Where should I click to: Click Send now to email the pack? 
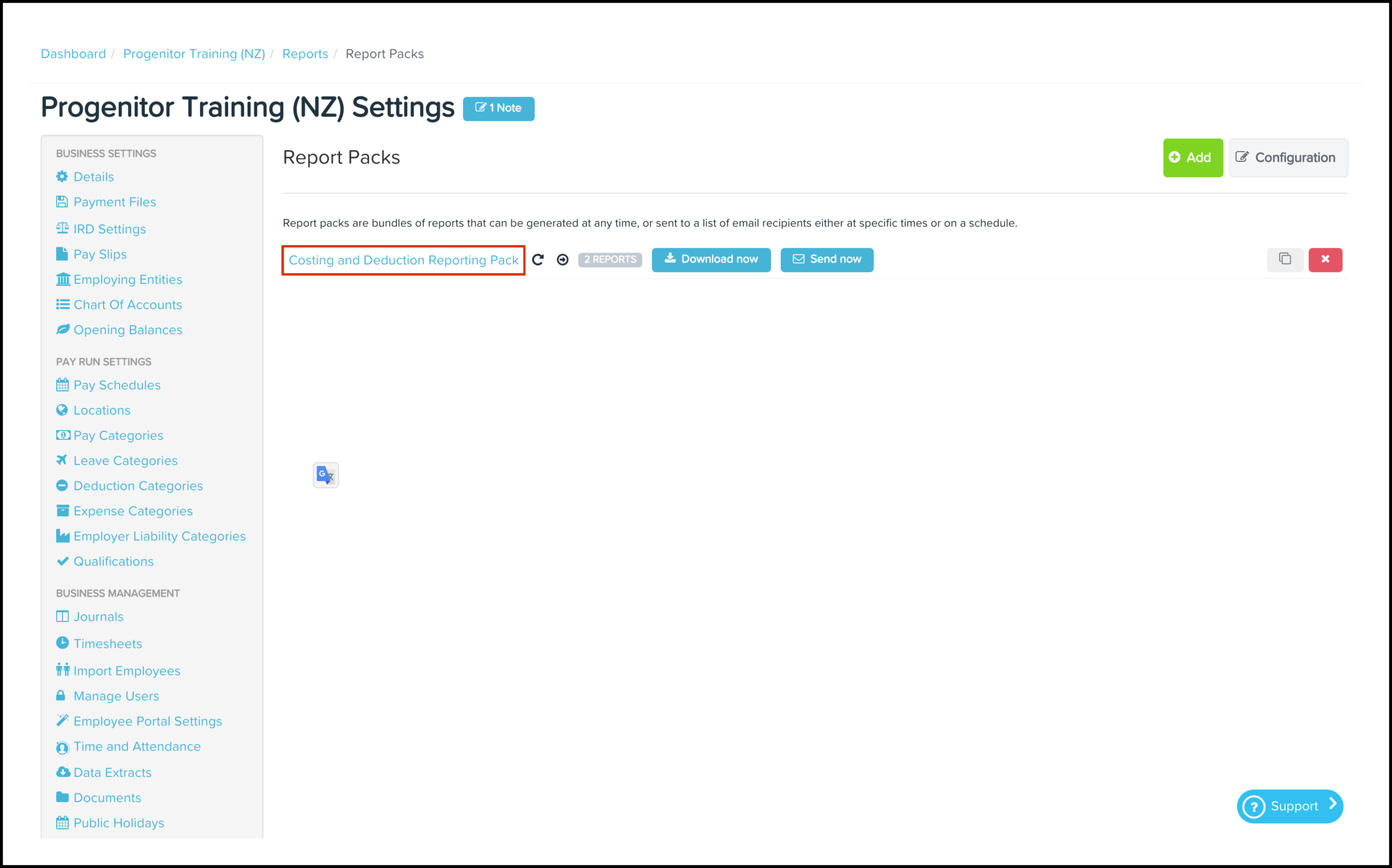pyautogui.click(x=827, y=260)
